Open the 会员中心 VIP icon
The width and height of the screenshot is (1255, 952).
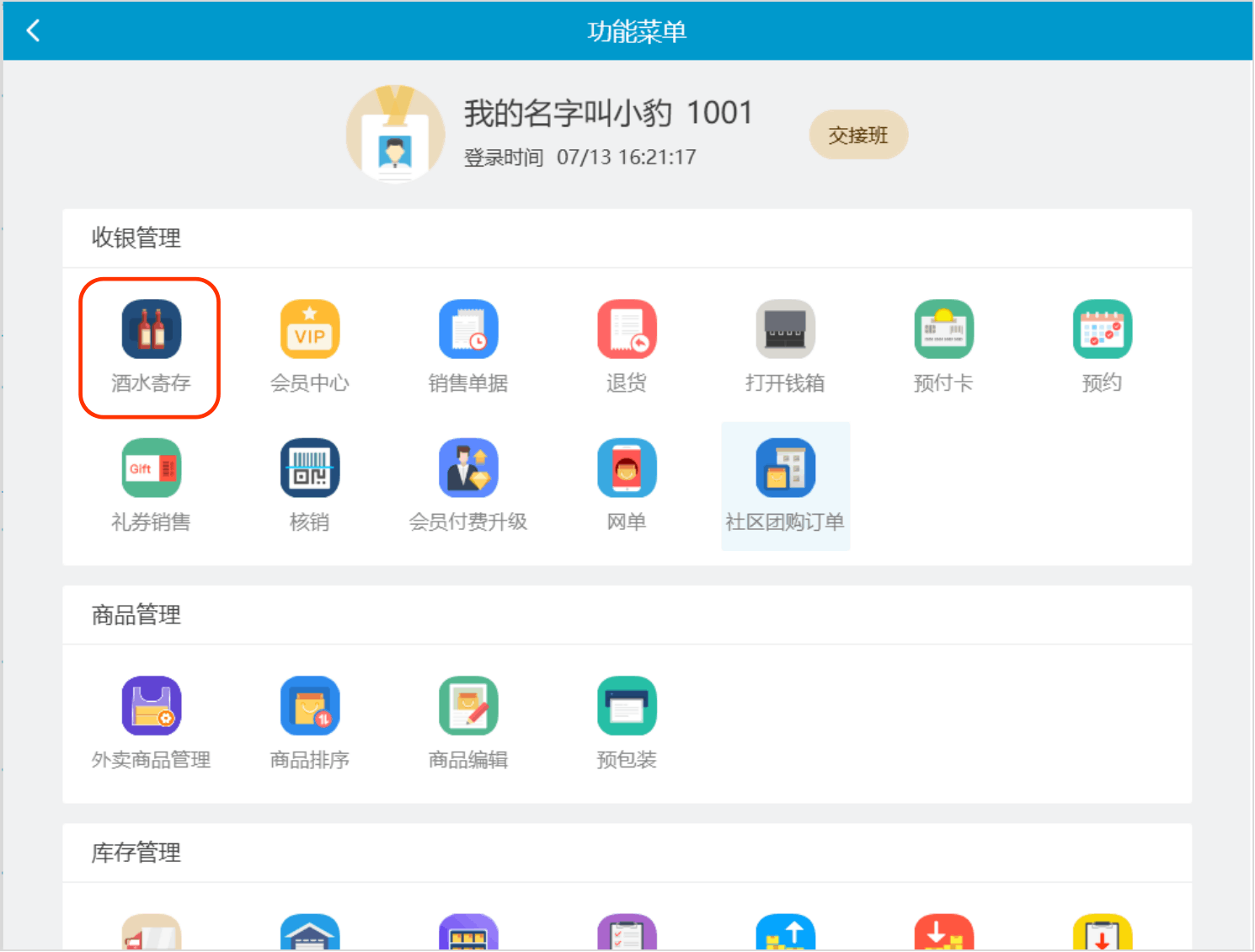point(310,329)
